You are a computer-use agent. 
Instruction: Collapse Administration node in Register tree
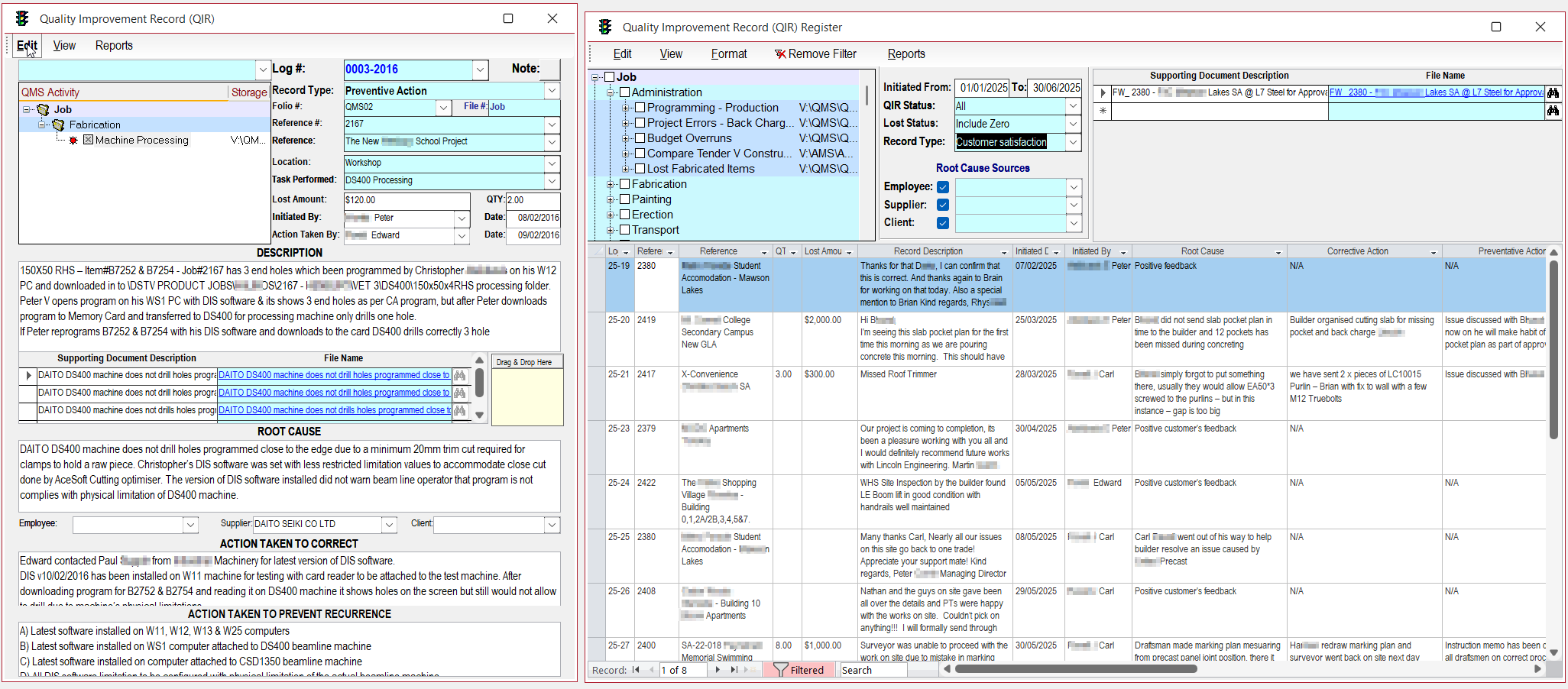pos(610,92)
